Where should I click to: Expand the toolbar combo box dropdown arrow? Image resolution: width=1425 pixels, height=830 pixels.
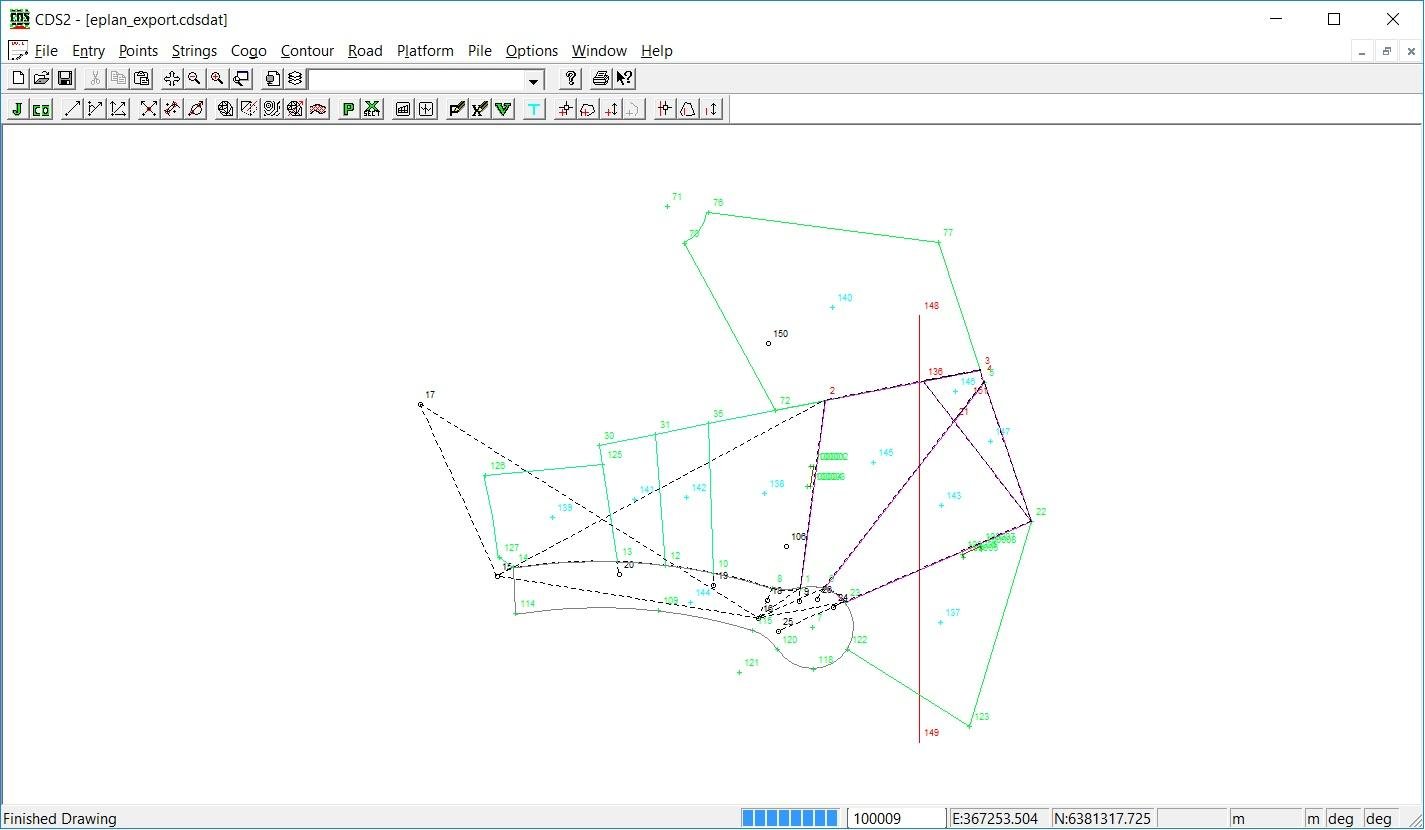(534, 80)
